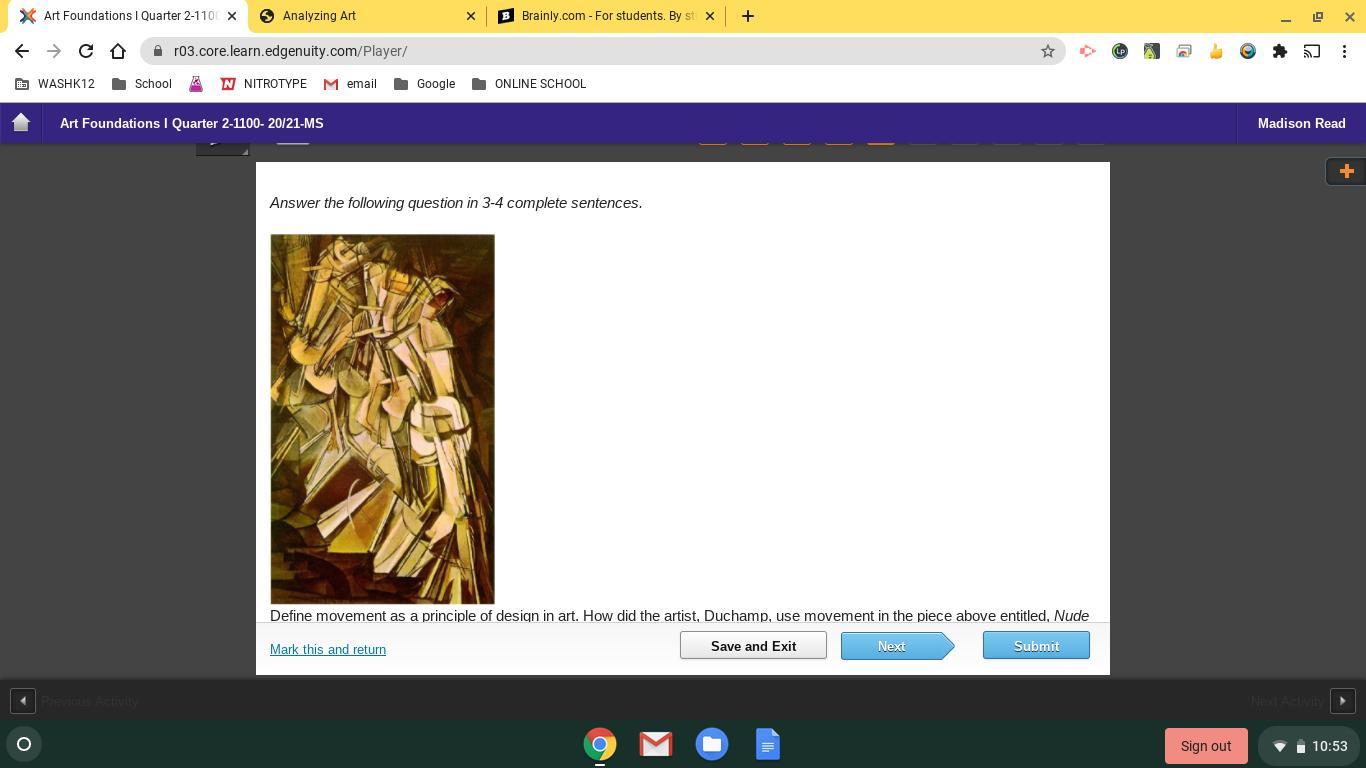Click the green square extension icon
This screenshot has height=768, width=1366.
click(1152, 51)
